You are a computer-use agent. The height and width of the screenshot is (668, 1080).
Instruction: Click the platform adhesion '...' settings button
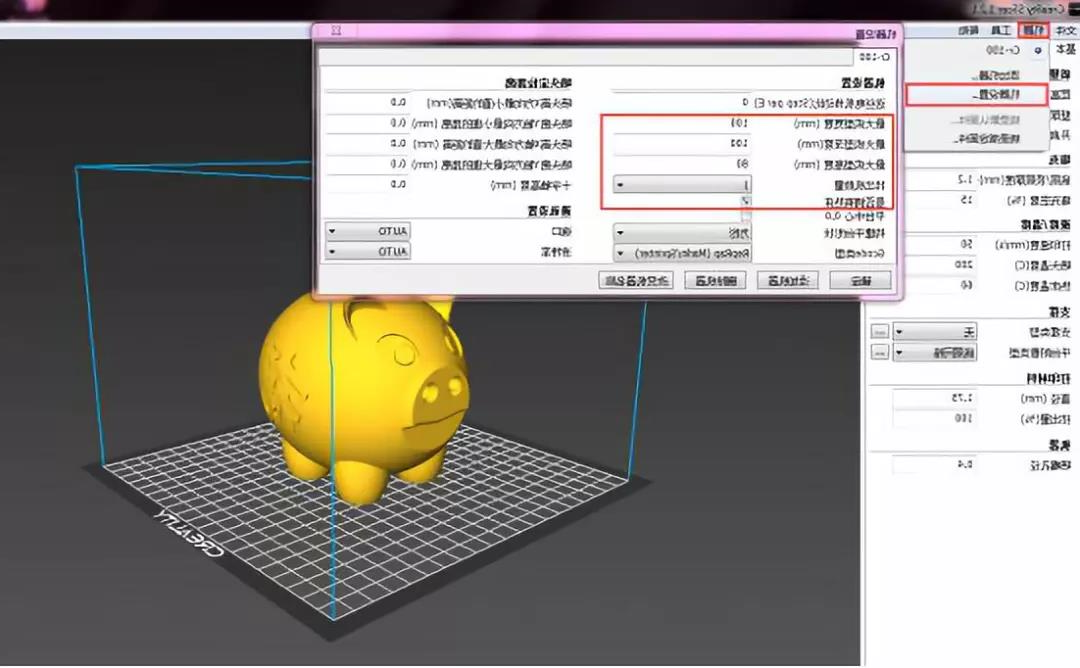[879, 352]
